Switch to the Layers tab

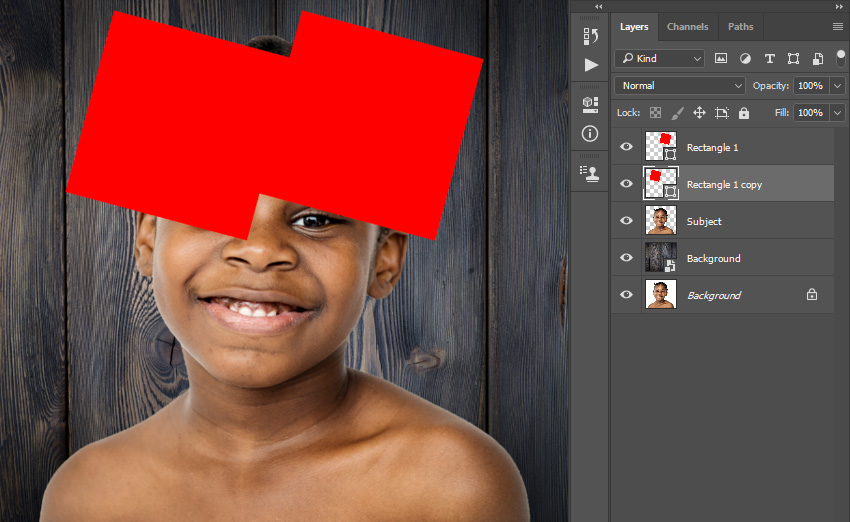point(634,27)
